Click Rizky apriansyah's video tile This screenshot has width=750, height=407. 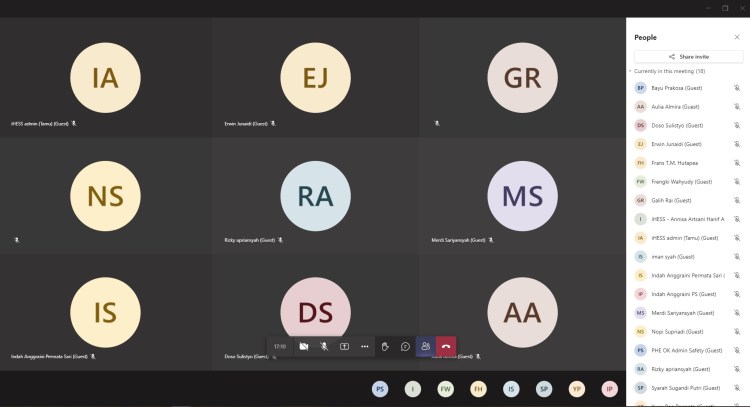click(314, 196)
